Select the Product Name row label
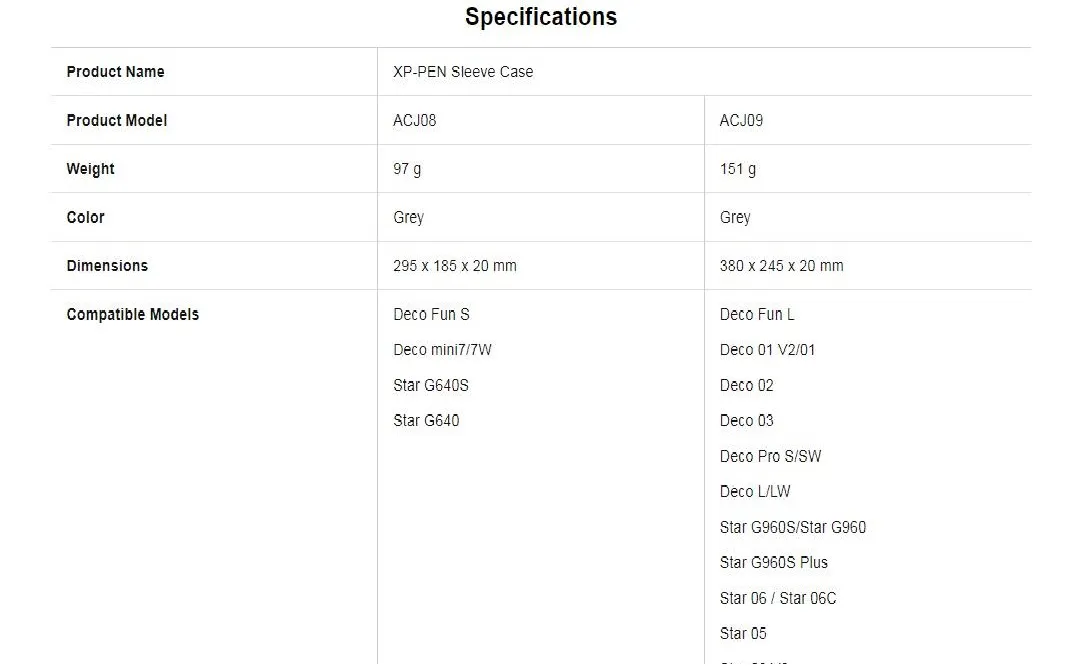 pyautogui.click(x=115, y=72)
